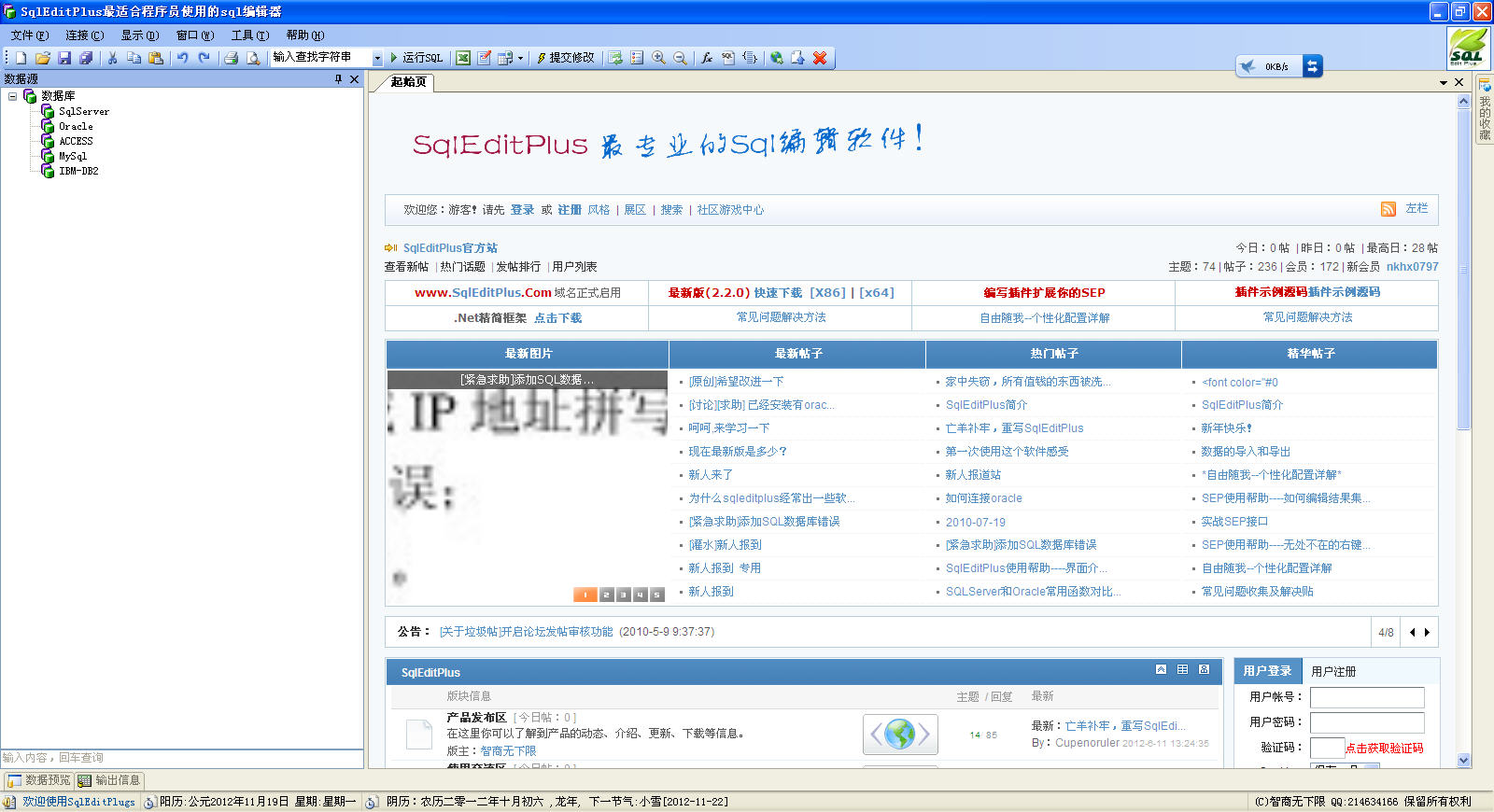The image size is (1494, 812).
Task: Cut with the scissors icon
Action: pyautogui.click(x=112, y=58)
